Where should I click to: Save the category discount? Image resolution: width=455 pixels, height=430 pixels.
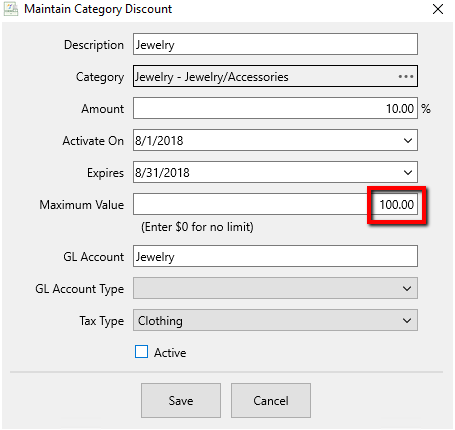point(181,400)
